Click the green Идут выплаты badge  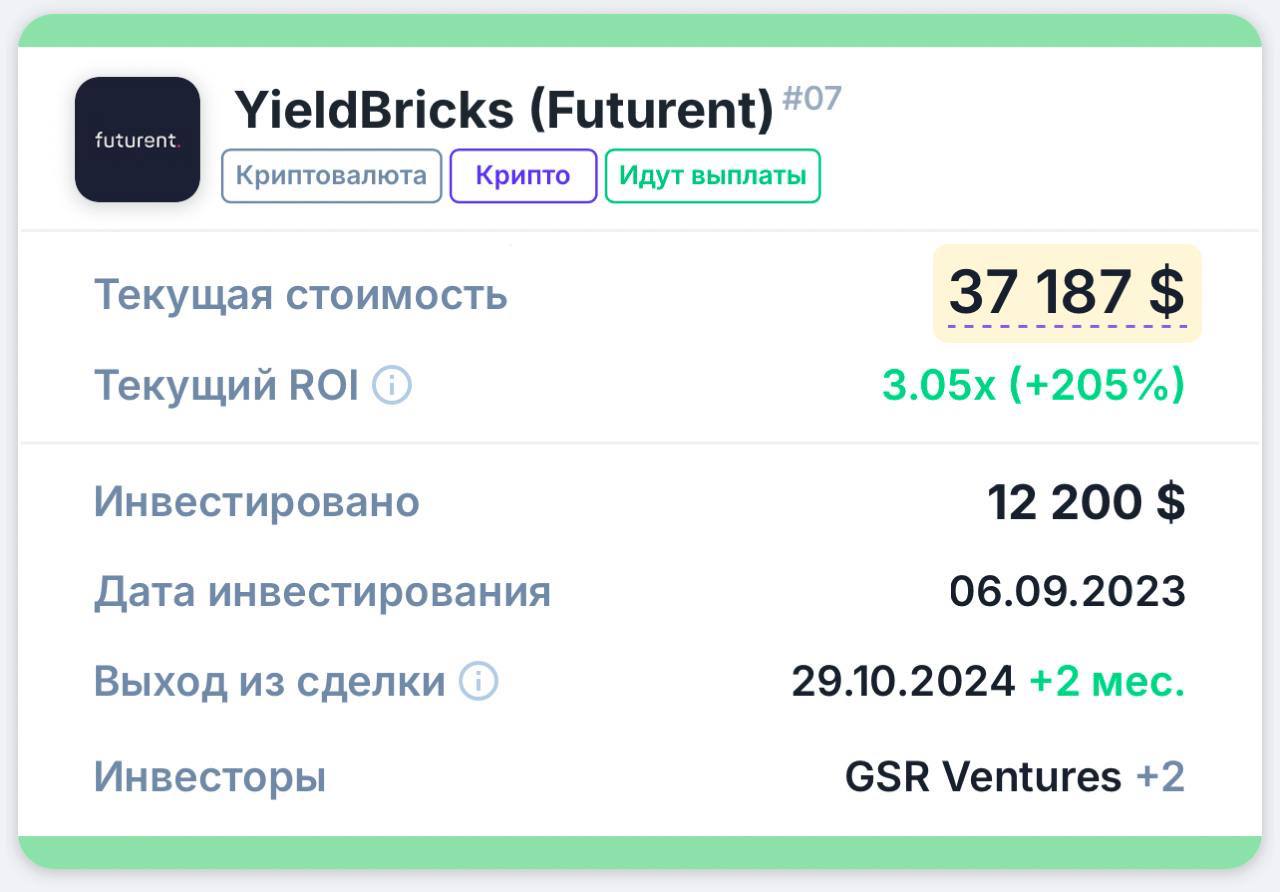[x=712, y=176]
